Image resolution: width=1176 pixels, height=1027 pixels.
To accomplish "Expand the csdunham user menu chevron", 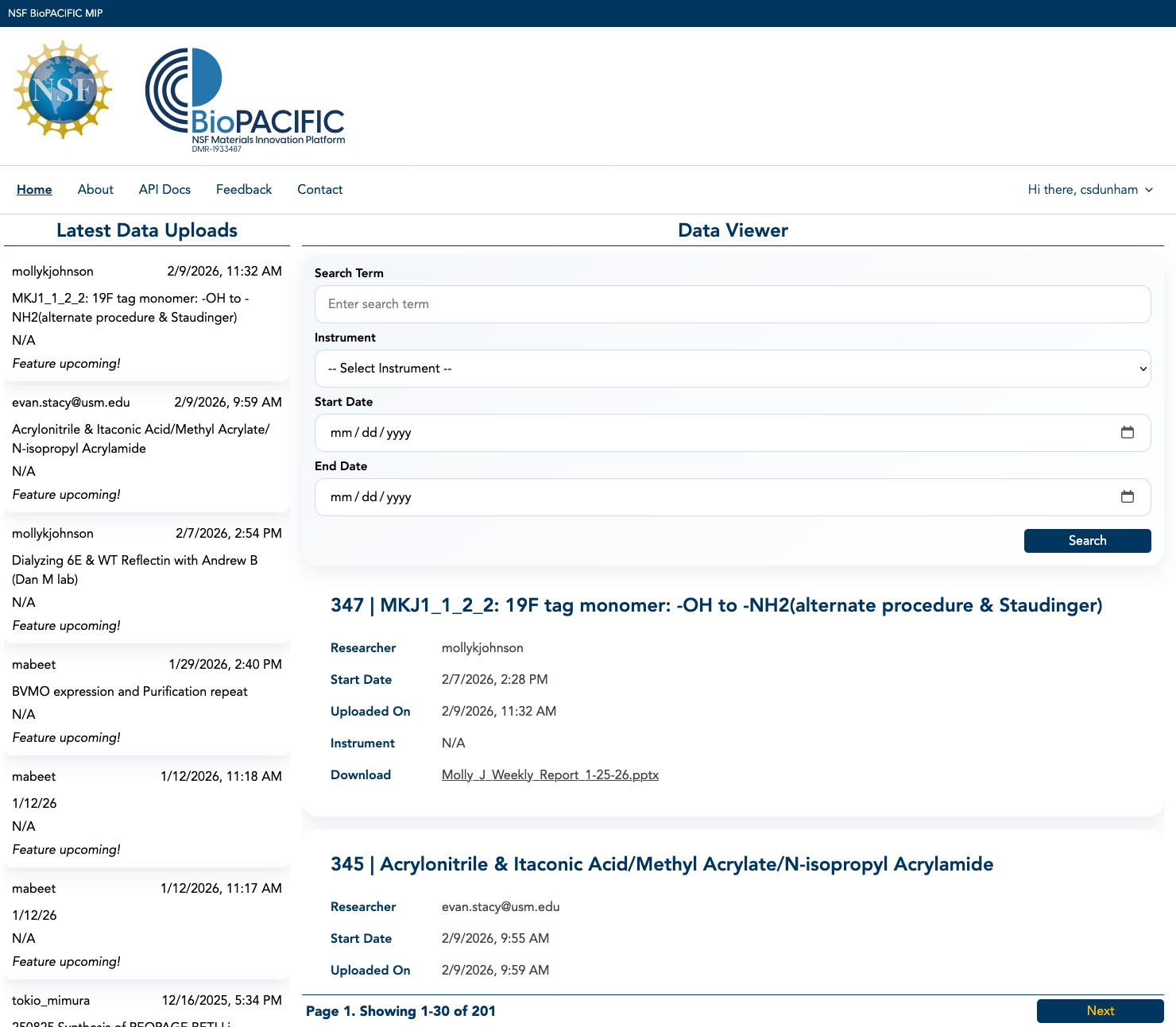I will click(x=1149, y=190).
